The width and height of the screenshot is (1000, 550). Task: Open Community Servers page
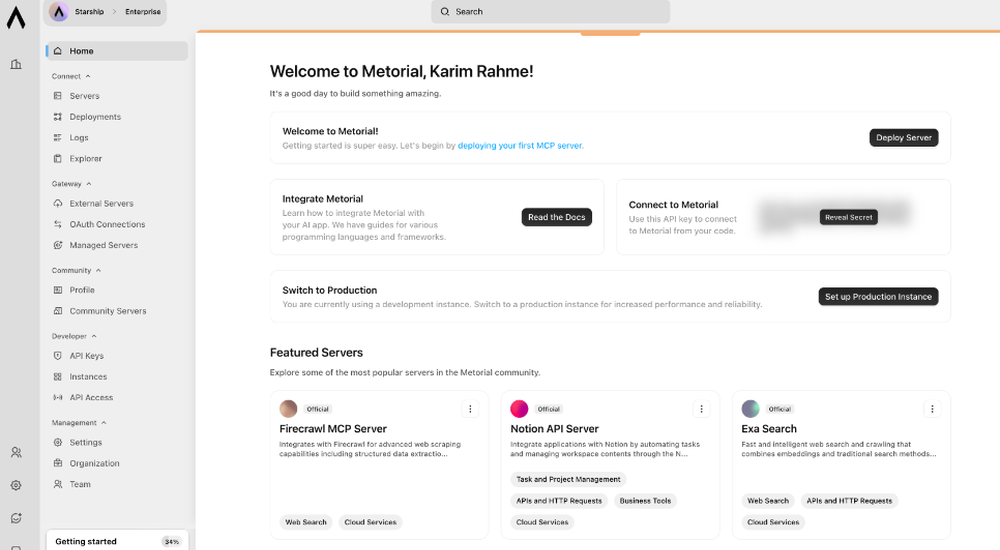click(x=108, y=311)
